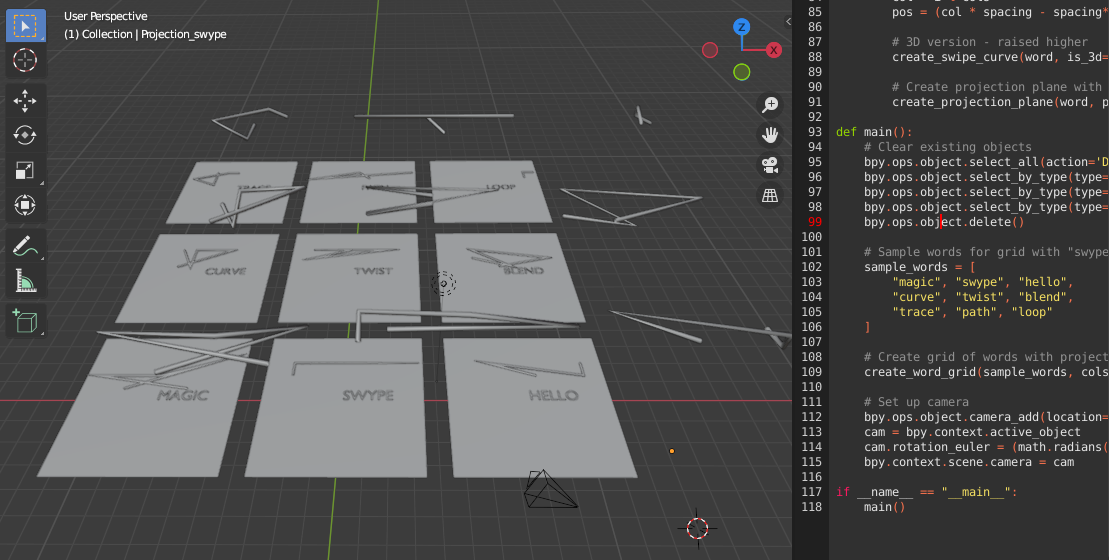Click the Zoom magnifier viewport button

(770, 104)
